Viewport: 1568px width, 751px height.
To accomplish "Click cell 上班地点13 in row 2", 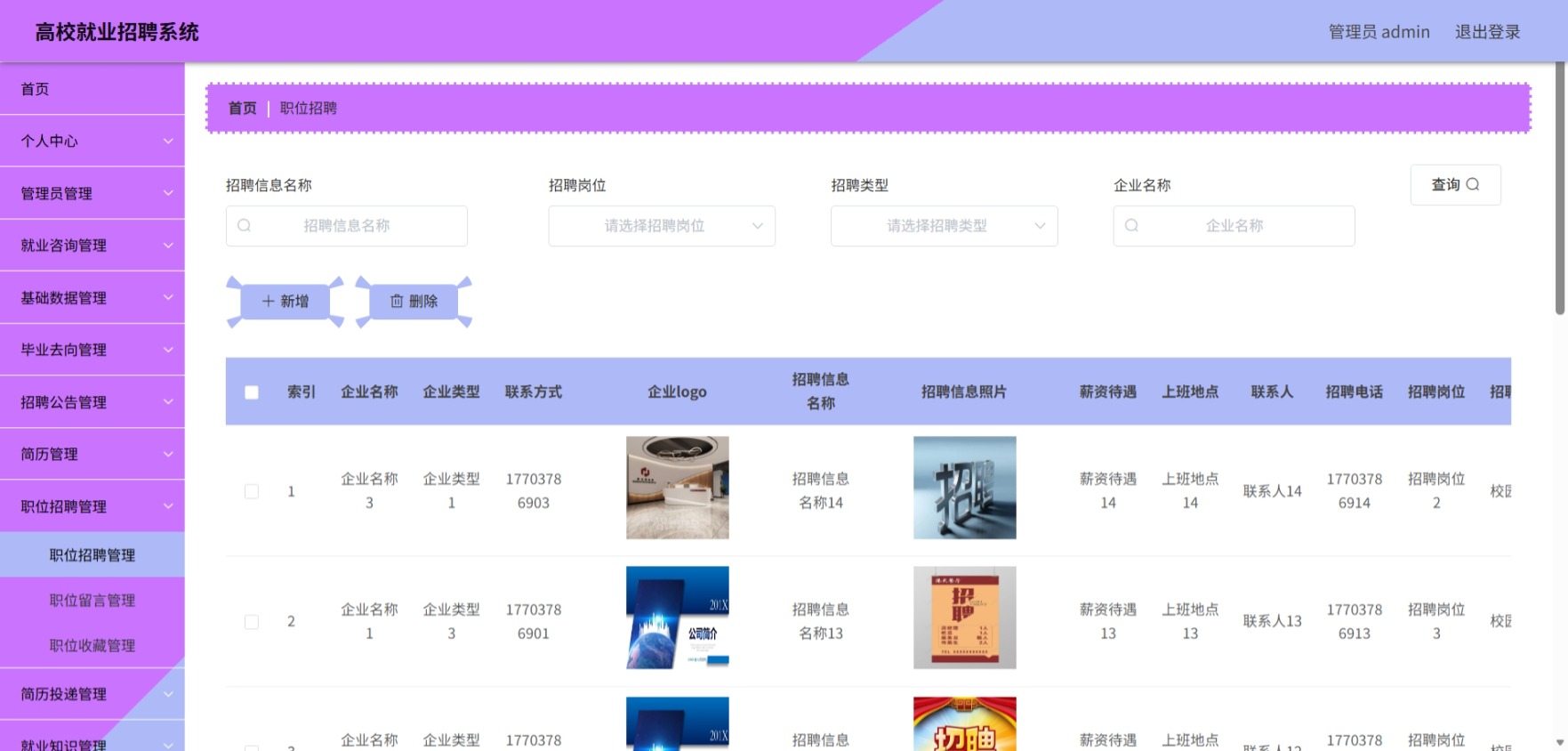I will (x=1190, y=621).
